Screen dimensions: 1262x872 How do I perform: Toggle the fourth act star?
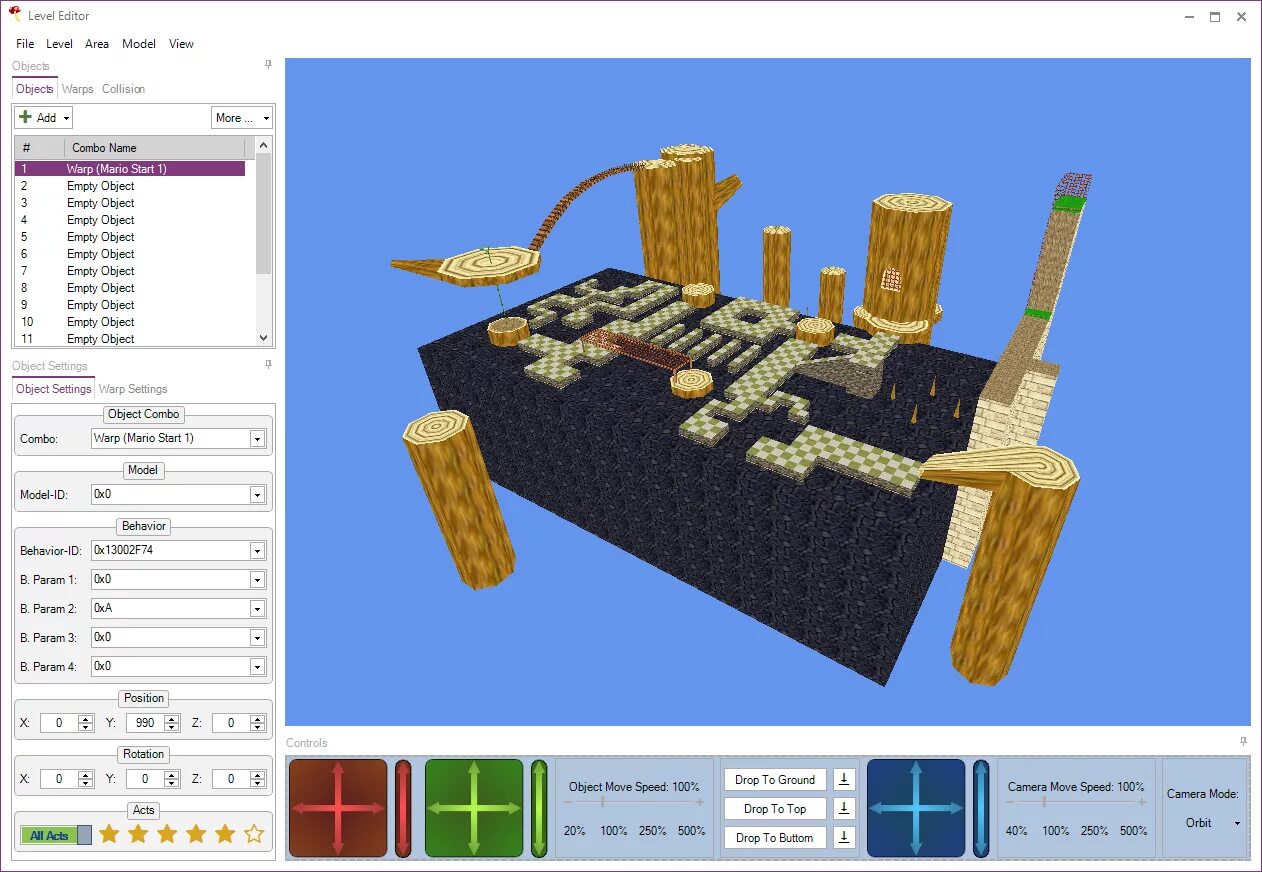tap(196, 833)
